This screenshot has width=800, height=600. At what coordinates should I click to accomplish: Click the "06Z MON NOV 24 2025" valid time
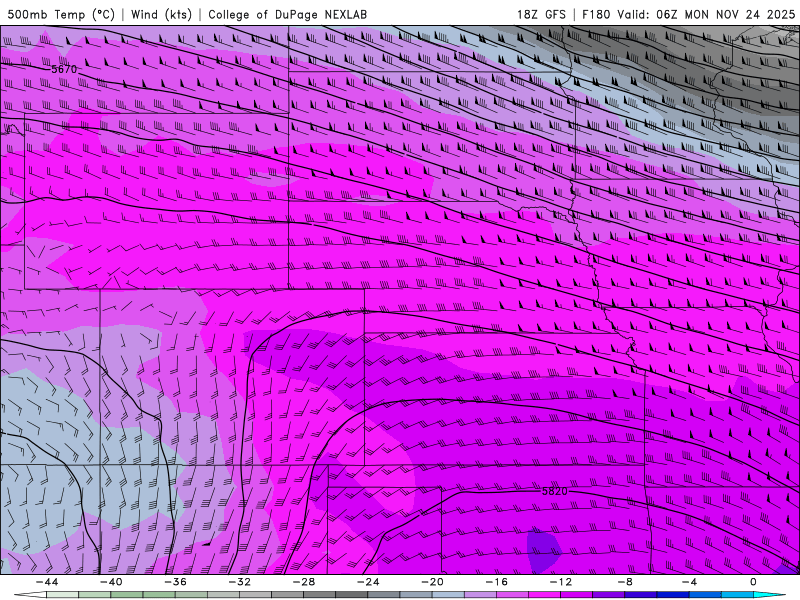click(x=726, y=14)
